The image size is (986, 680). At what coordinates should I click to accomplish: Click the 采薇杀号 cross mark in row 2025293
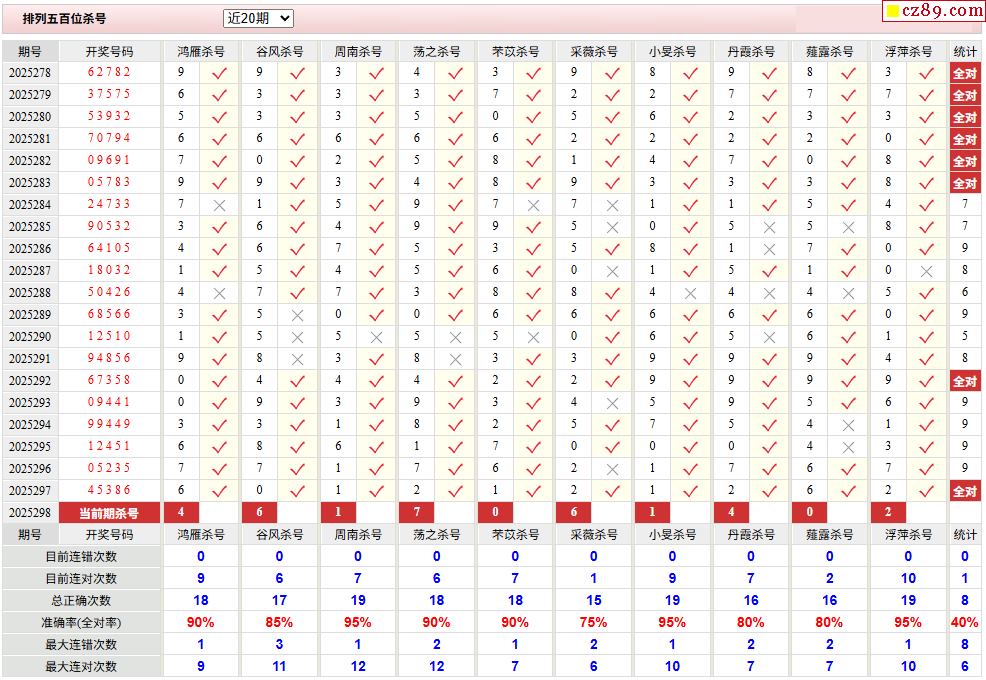[x=612, y=403]
